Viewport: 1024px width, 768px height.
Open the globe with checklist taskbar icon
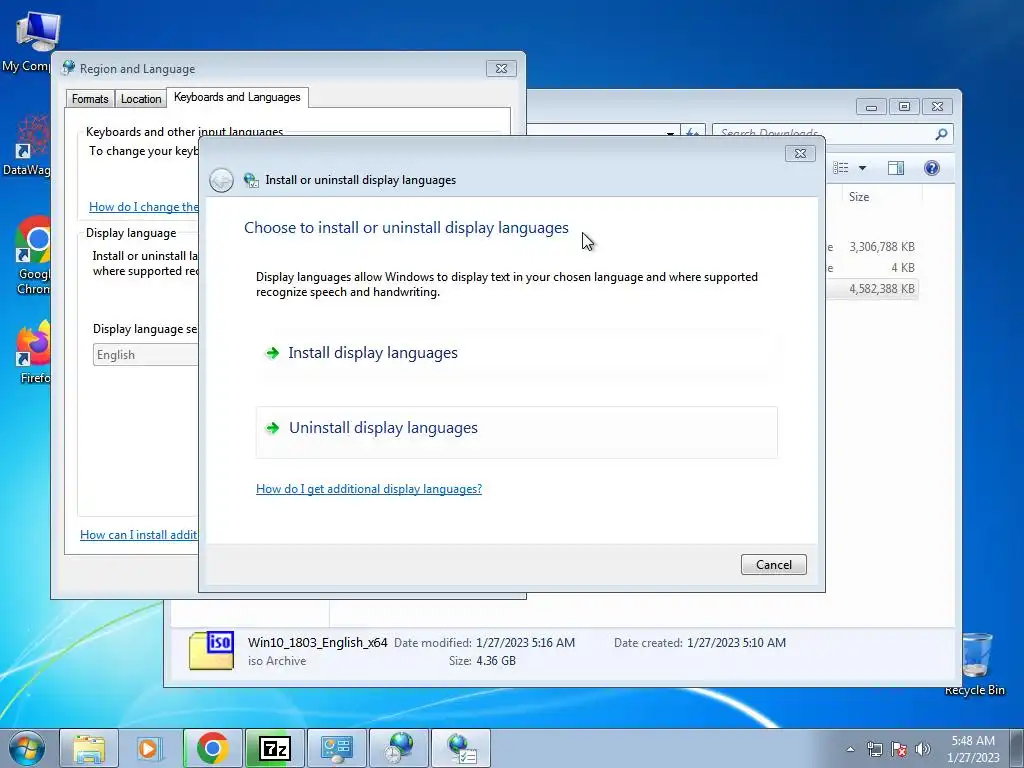tap(461, 748)
